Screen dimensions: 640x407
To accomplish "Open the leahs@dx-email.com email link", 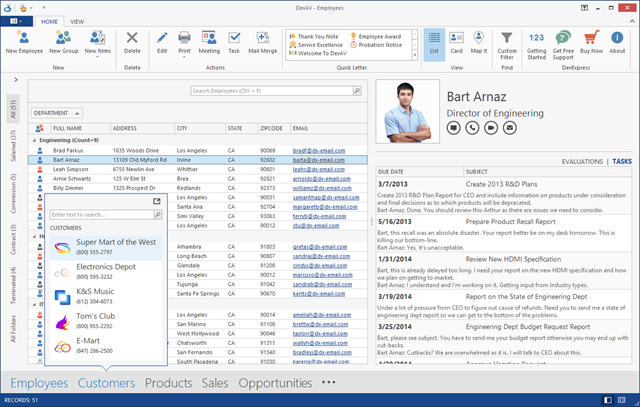I will coord(319,169).
